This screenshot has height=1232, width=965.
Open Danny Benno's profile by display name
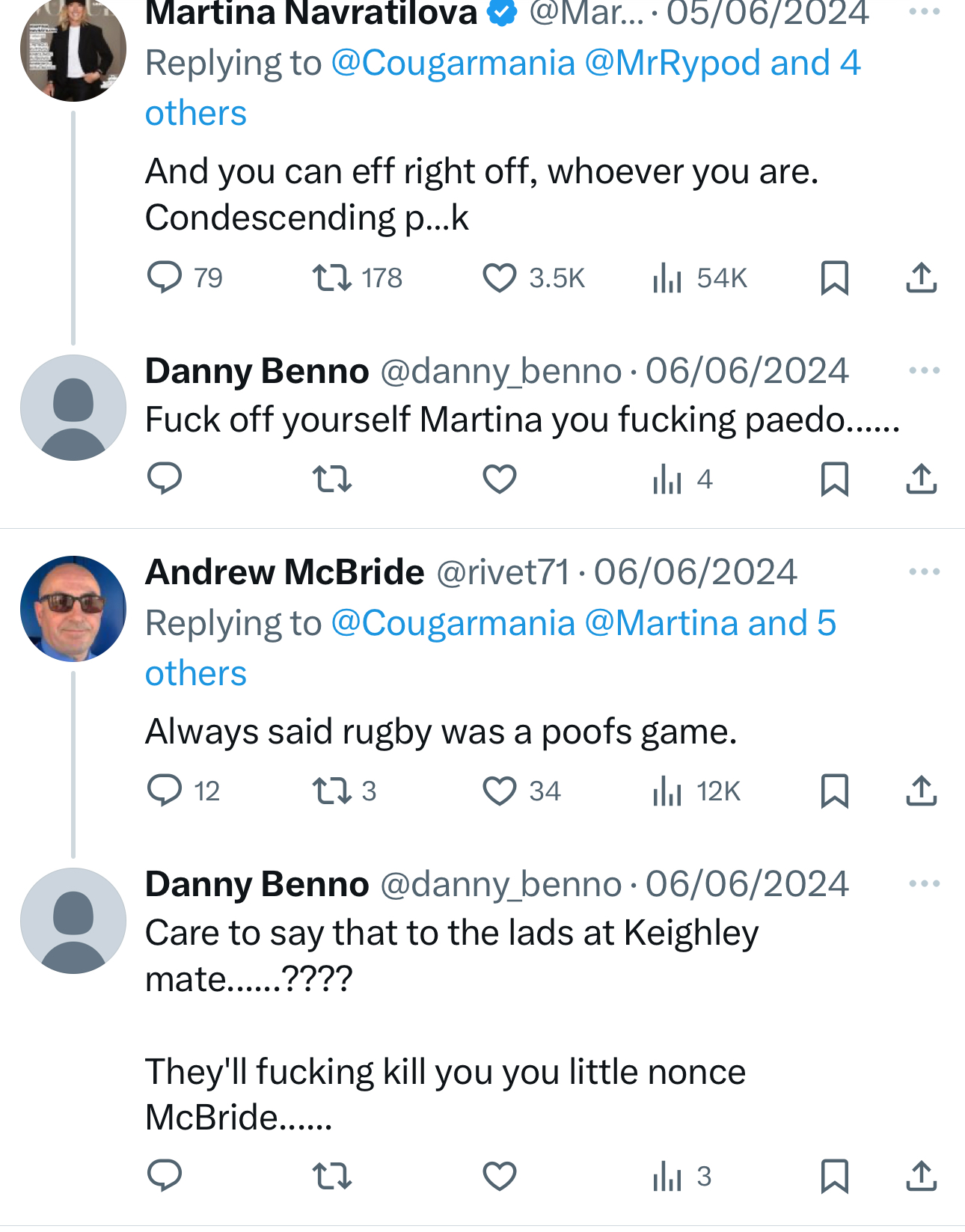[x=257, y=371]
